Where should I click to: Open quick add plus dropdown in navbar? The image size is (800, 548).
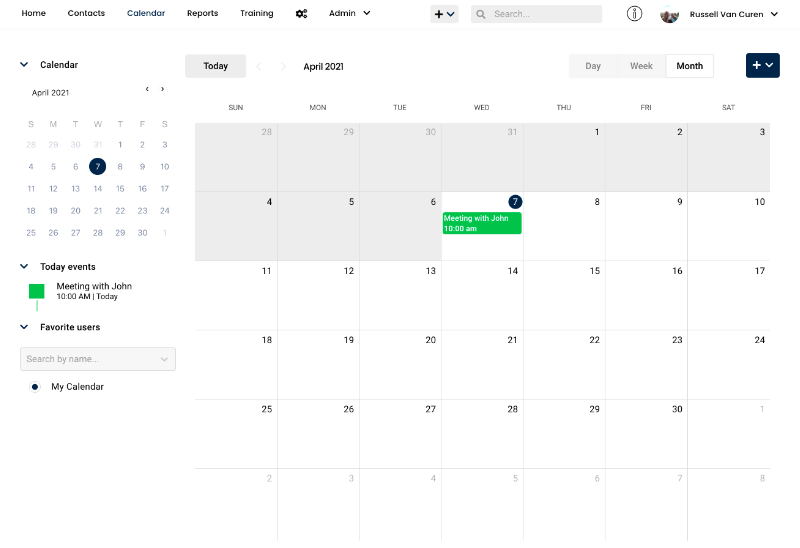444,14
